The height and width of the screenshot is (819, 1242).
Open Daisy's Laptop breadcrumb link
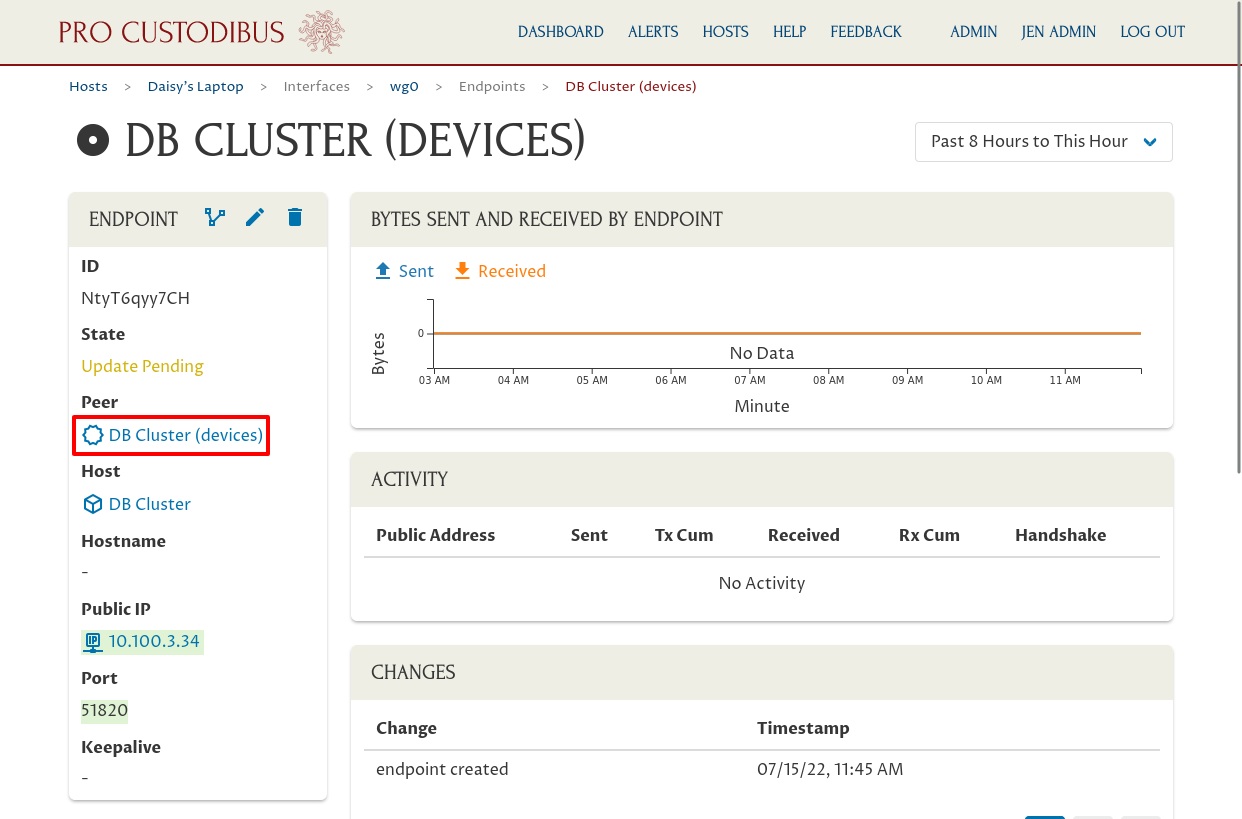tap(196, 87)
